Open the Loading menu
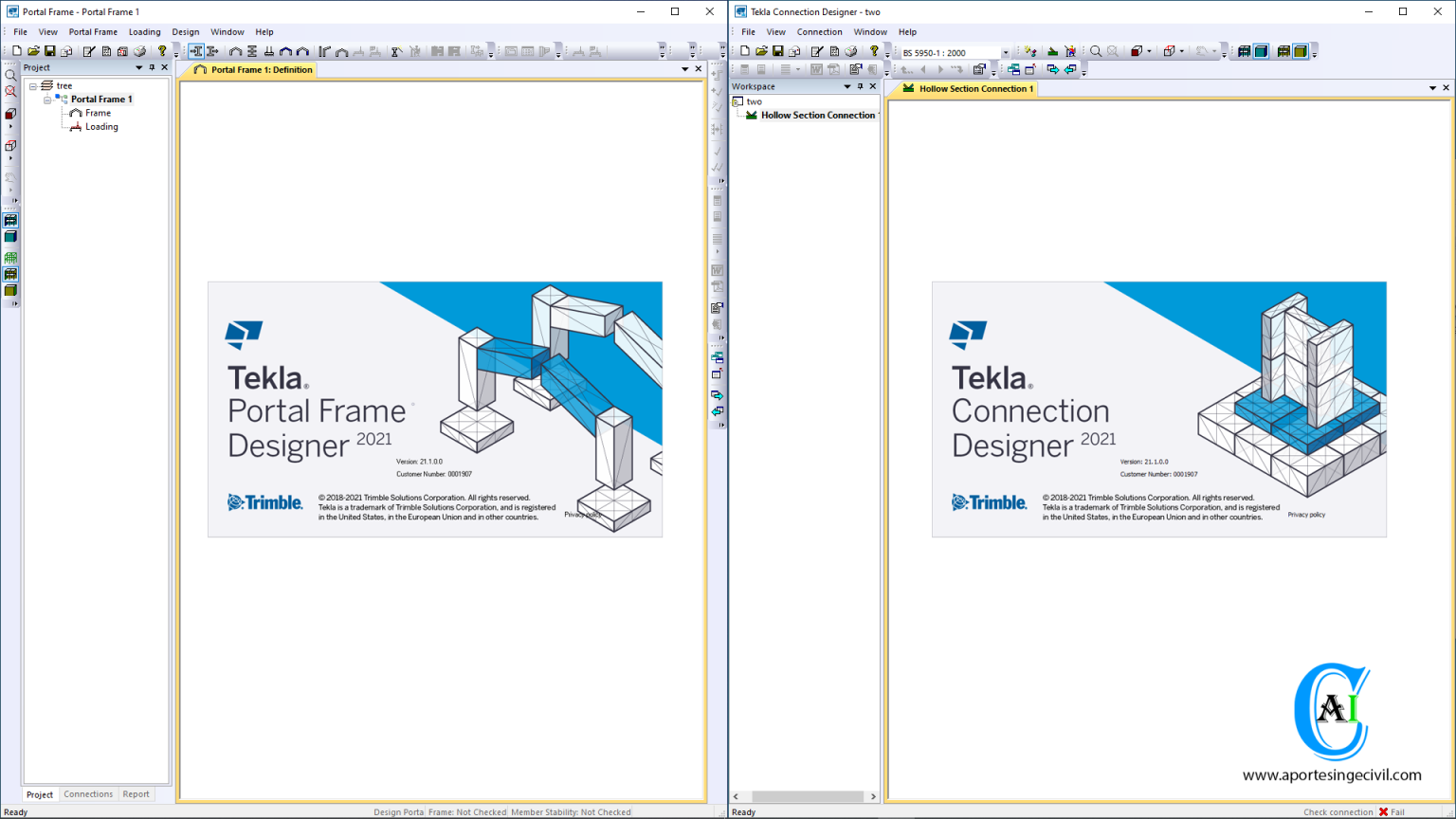The width and height of the screenshot is (1456, 819). coord(144,31)
